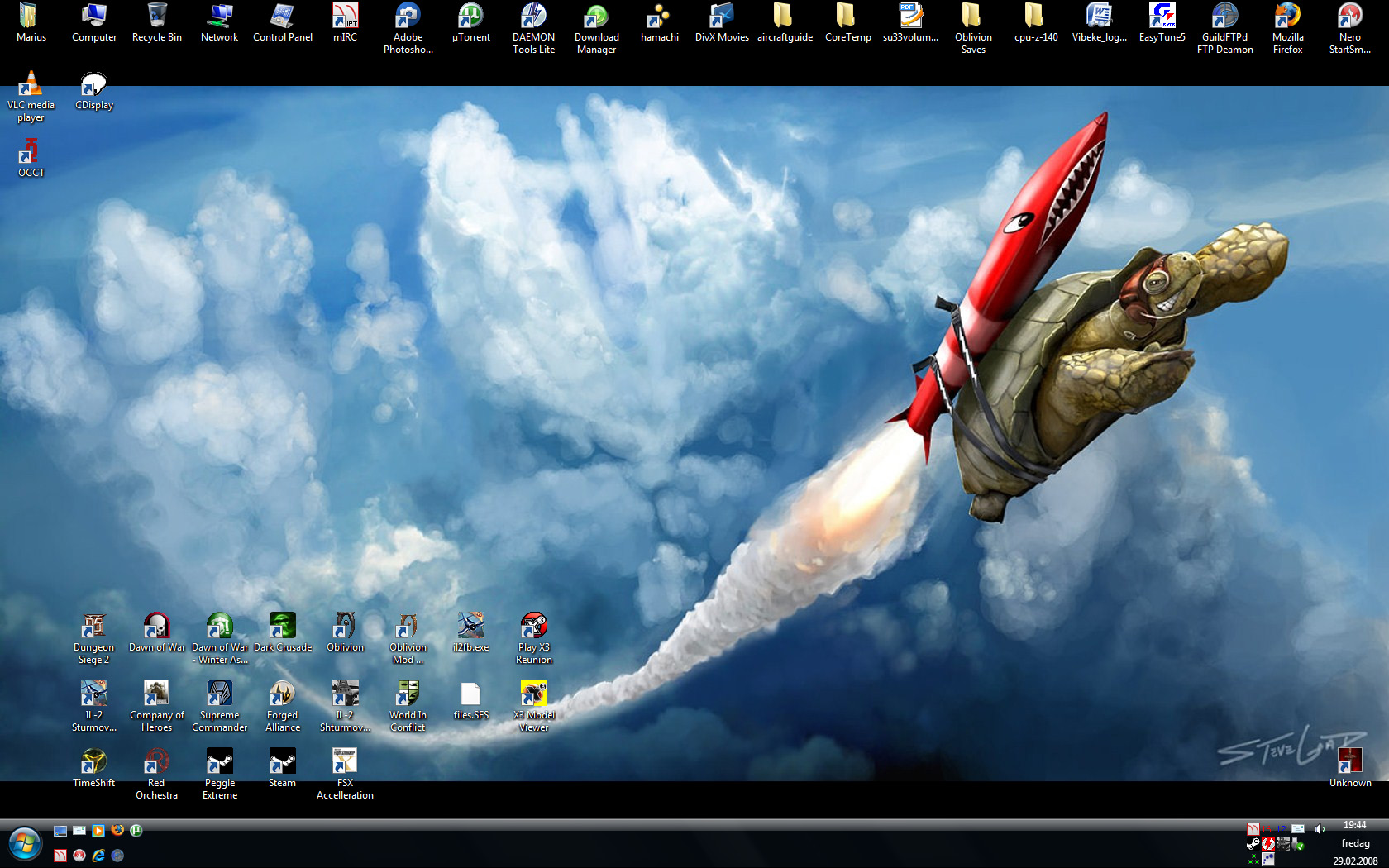This screenshot has width=1389, height=868.
Task: Select the Steam desktop shortcut
Action: click(x=282, y=761)
